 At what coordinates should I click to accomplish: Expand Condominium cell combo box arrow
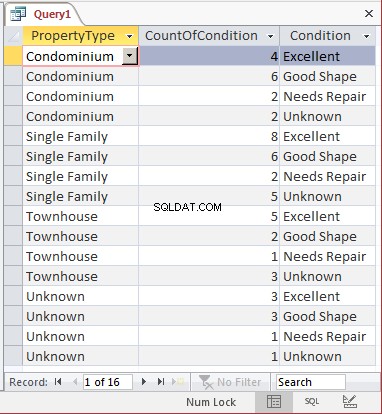(130, 56)
